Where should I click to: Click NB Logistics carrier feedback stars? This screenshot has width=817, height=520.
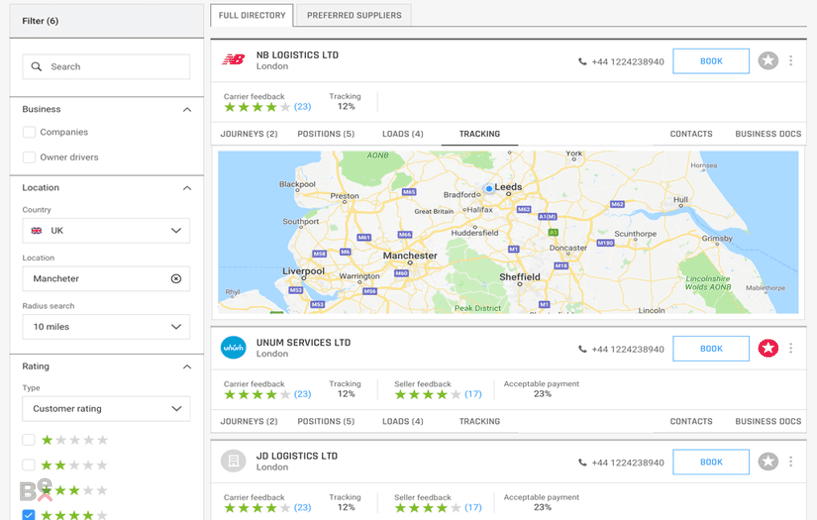(x=257, y=107)
